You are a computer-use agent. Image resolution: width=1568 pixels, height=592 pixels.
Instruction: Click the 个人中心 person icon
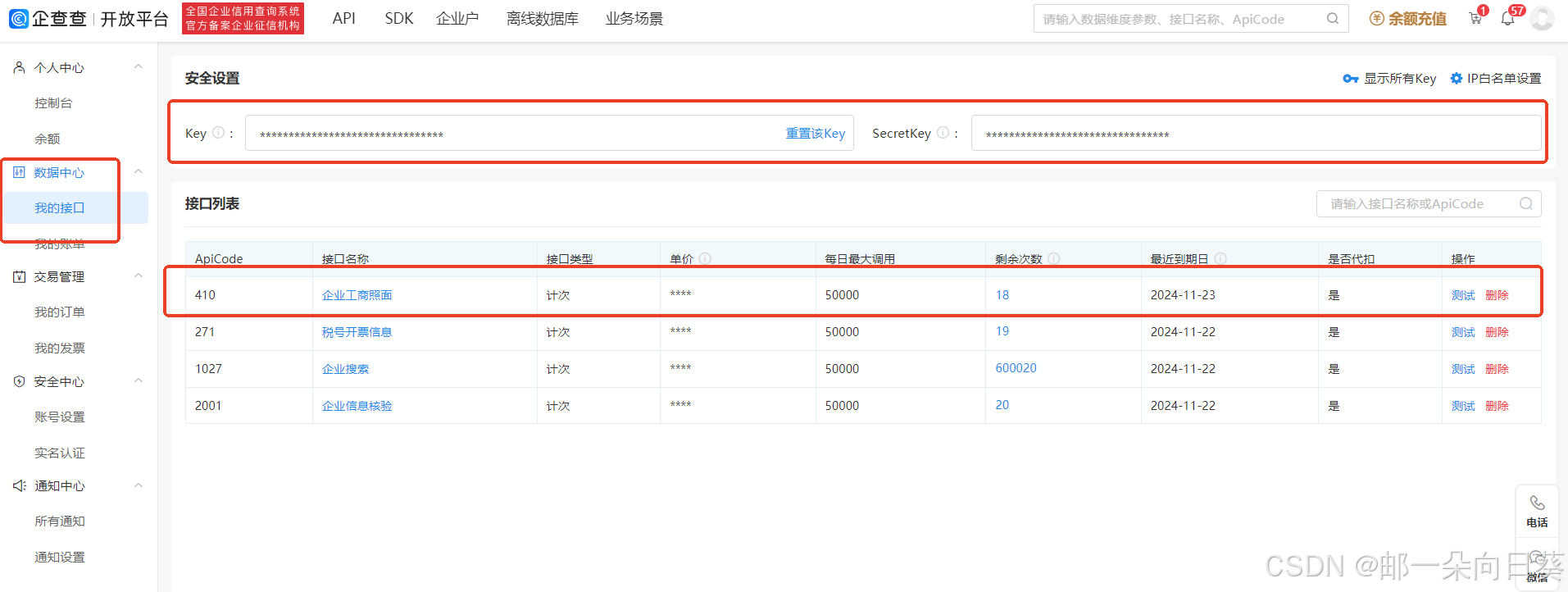click(19, 67)
